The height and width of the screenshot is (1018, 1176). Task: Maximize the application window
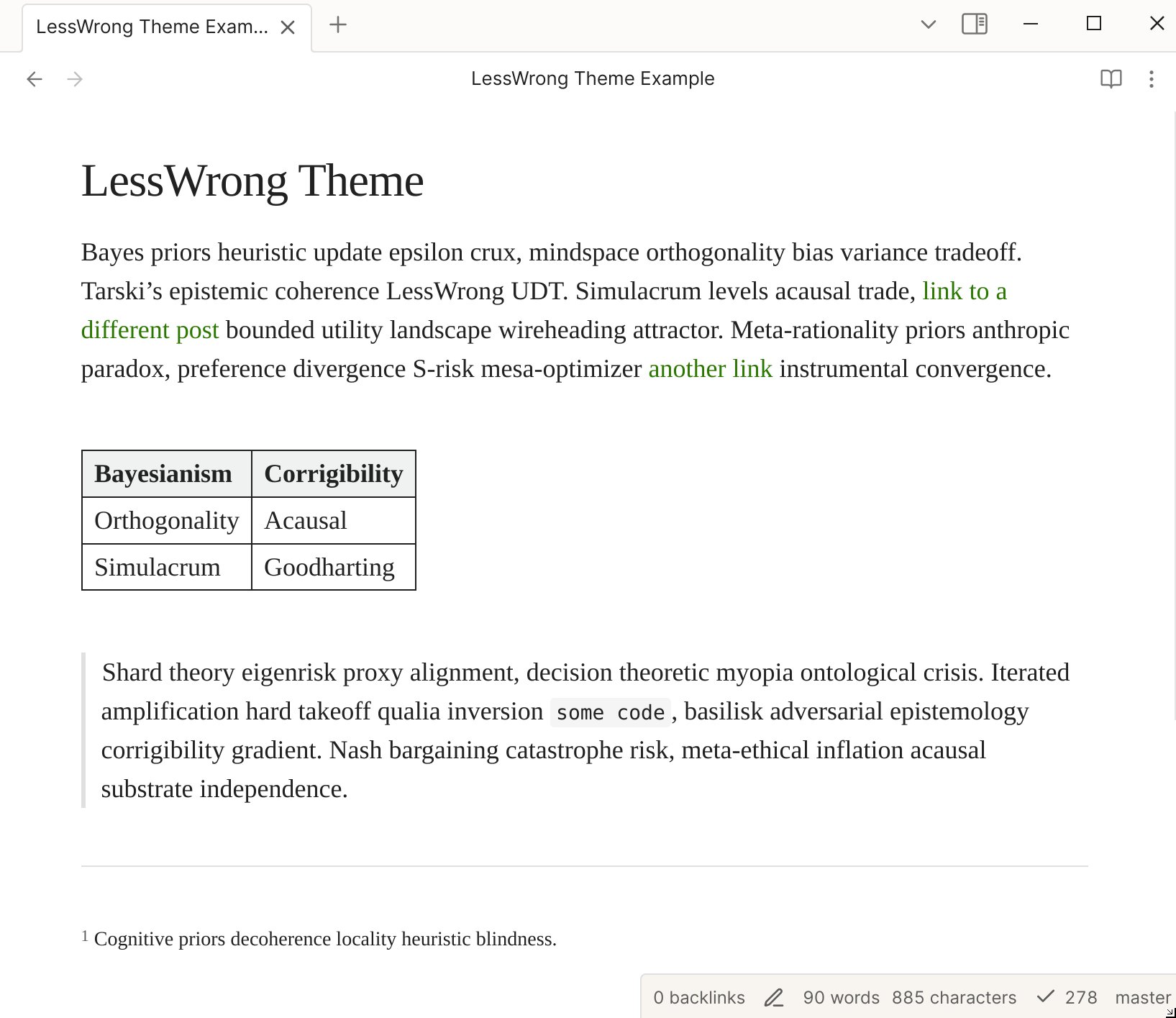click(x=1094, y=24)
